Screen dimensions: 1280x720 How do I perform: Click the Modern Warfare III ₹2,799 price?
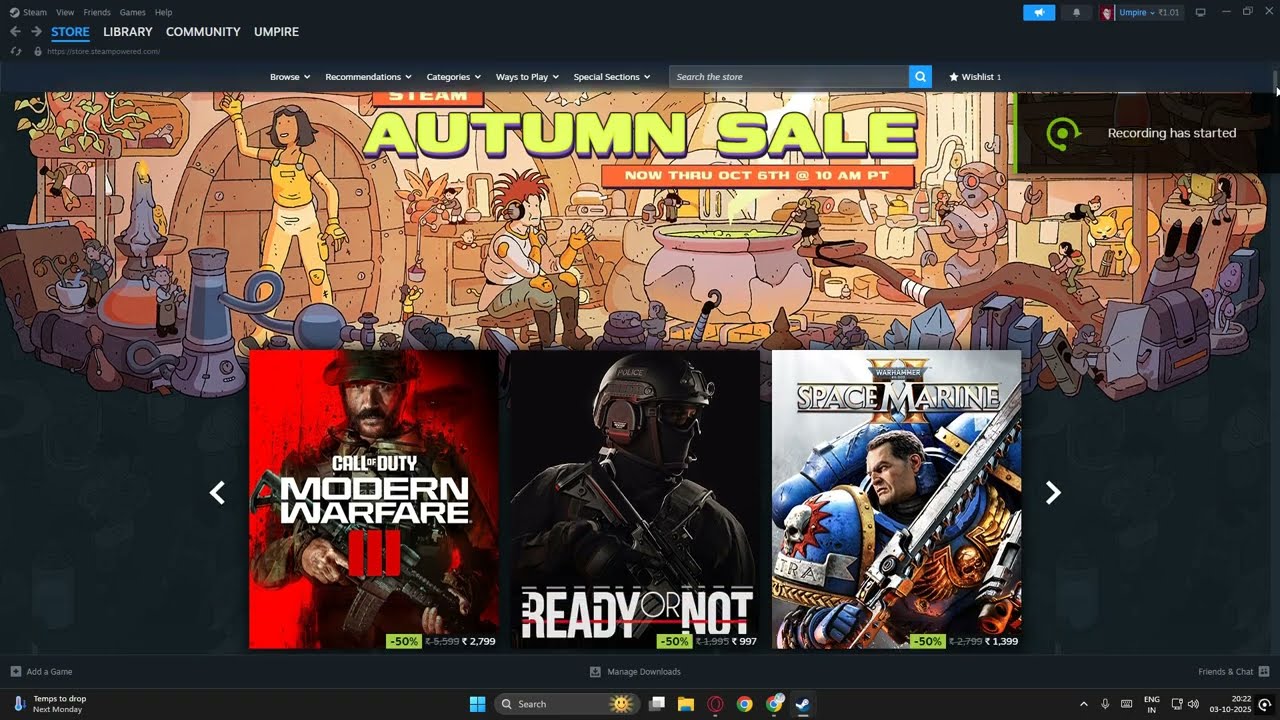pos(479,641)
